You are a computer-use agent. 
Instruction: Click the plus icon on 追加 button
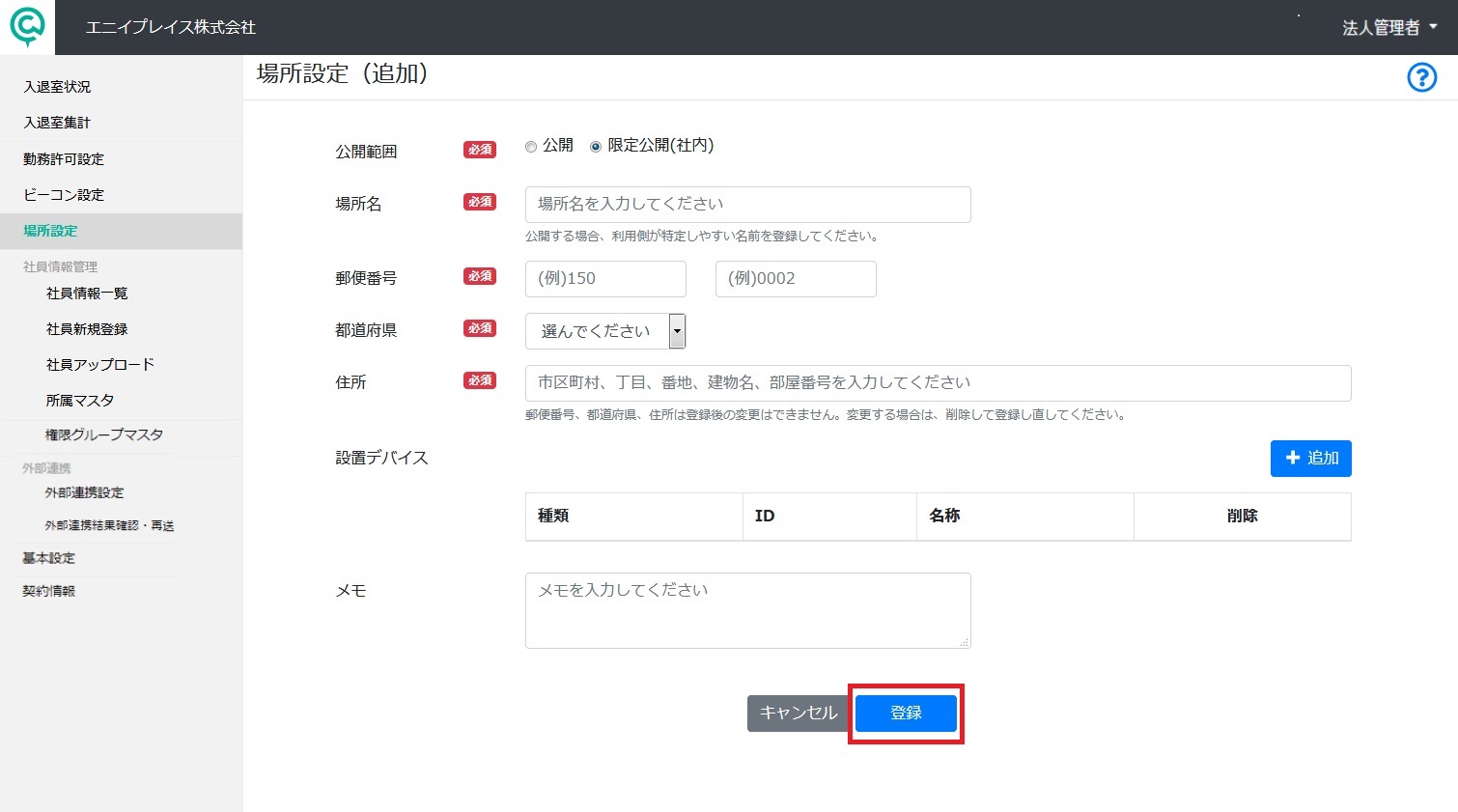pos(1293,458)
